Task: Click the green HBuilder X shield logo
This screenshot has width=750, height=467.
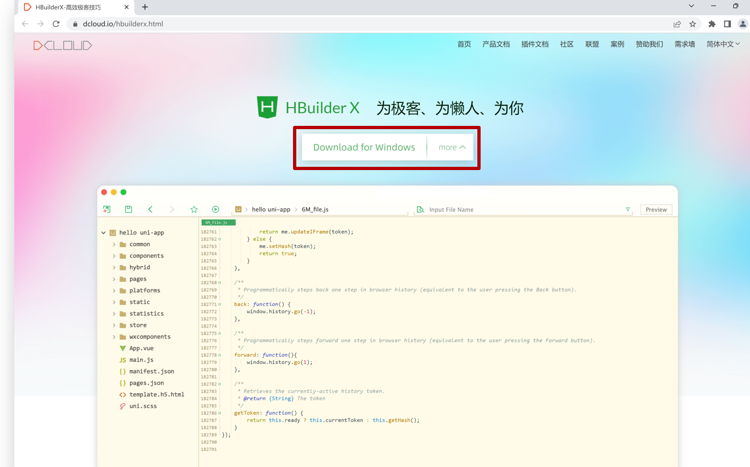Action: [267, 107]
